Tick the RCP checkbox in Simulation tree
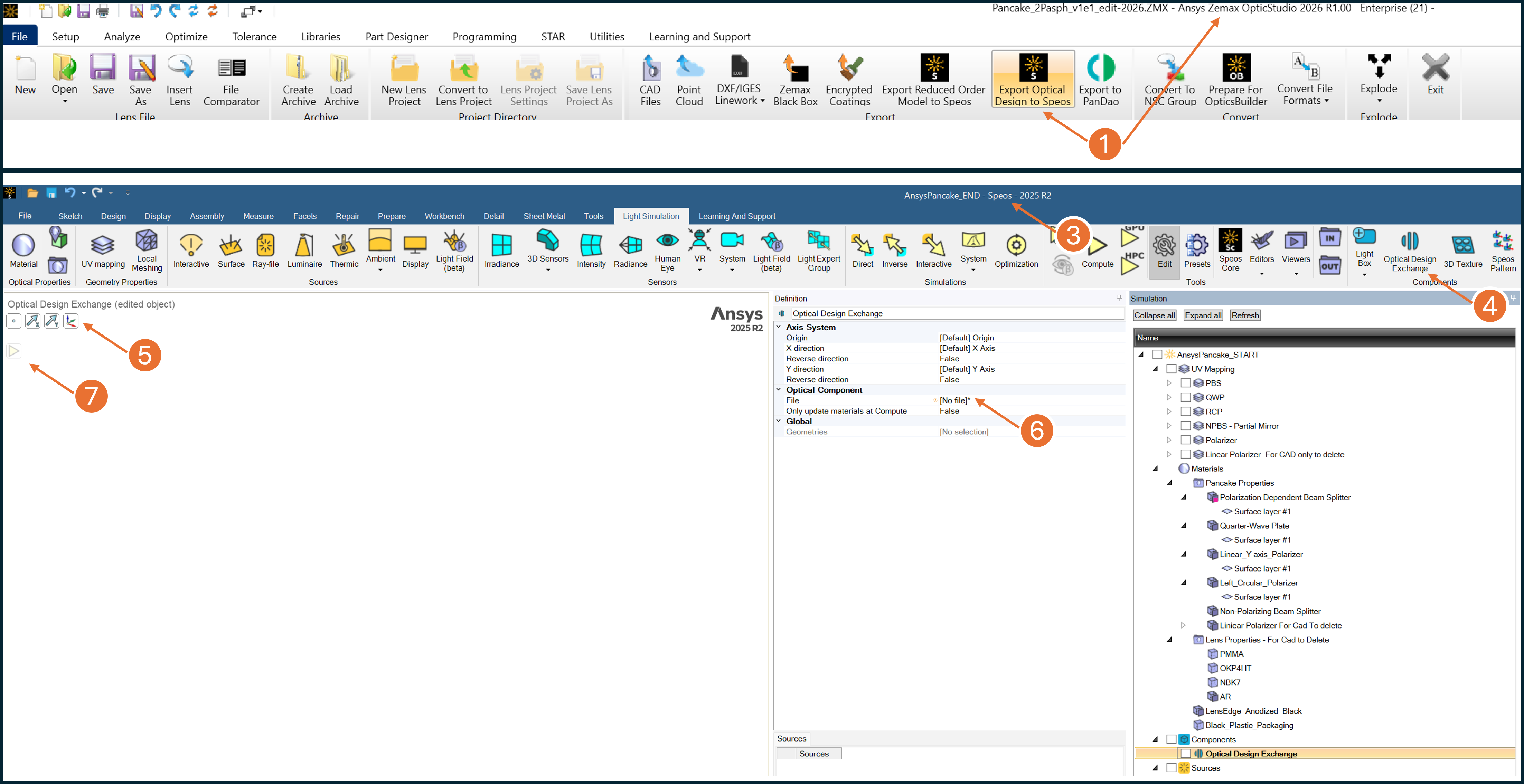The width and height of the screenshot is (1524, 784). [1186, 412]
